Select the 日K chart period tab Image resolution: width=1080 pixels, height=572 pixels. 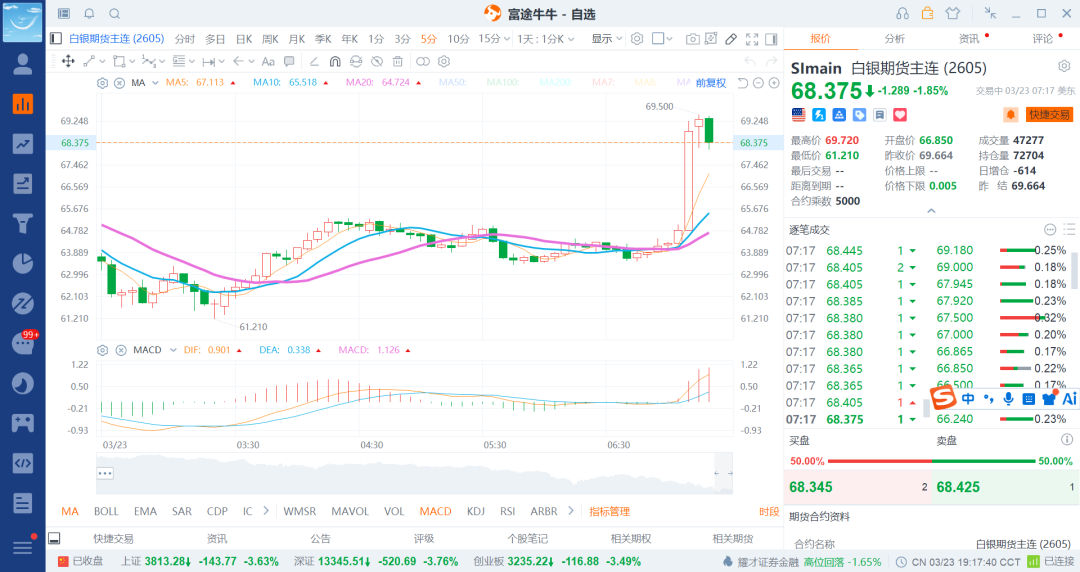click(244, 39)
